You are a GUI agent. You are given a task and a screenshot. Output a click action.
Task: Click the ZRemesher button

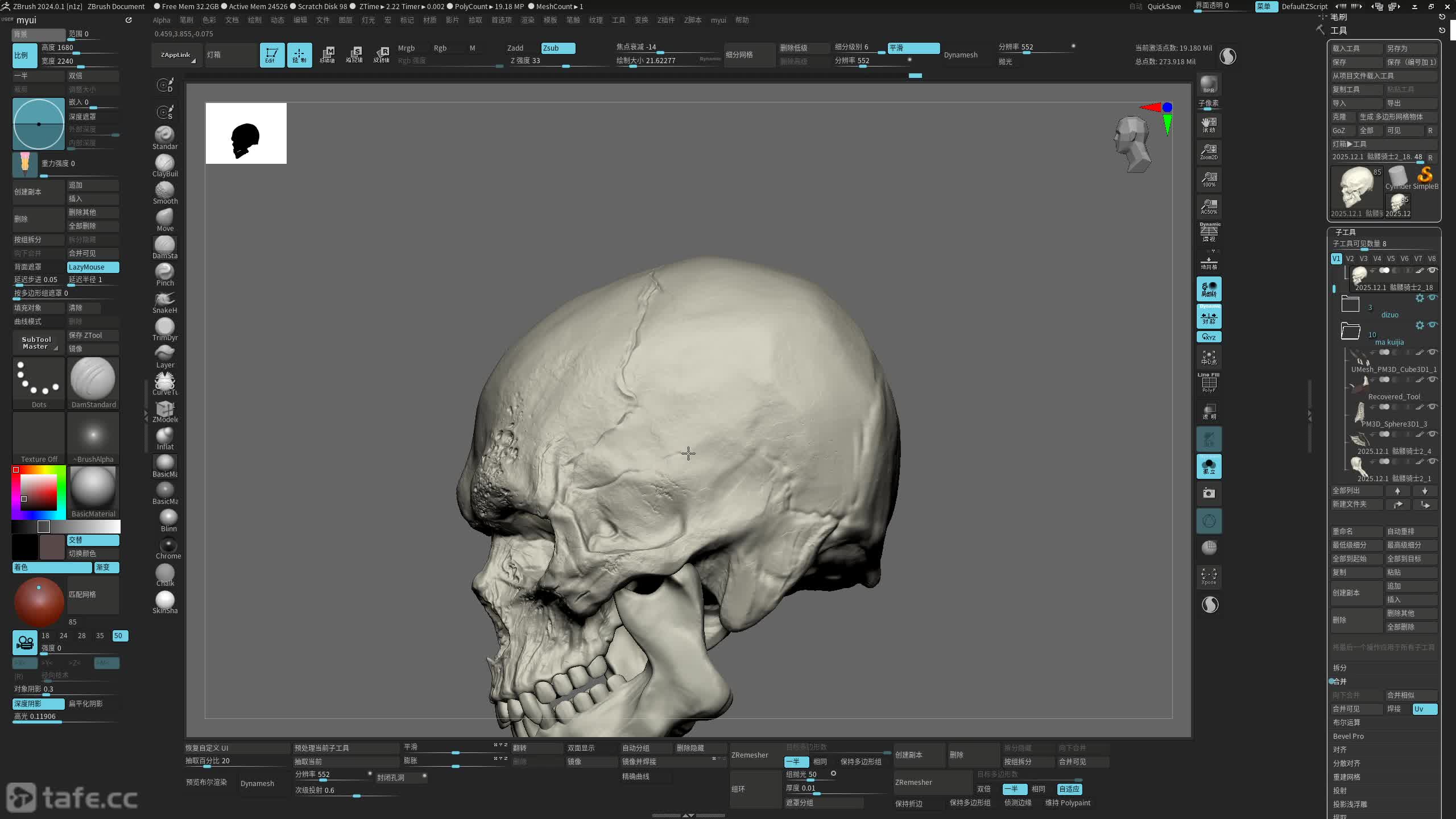coord(750,755)
